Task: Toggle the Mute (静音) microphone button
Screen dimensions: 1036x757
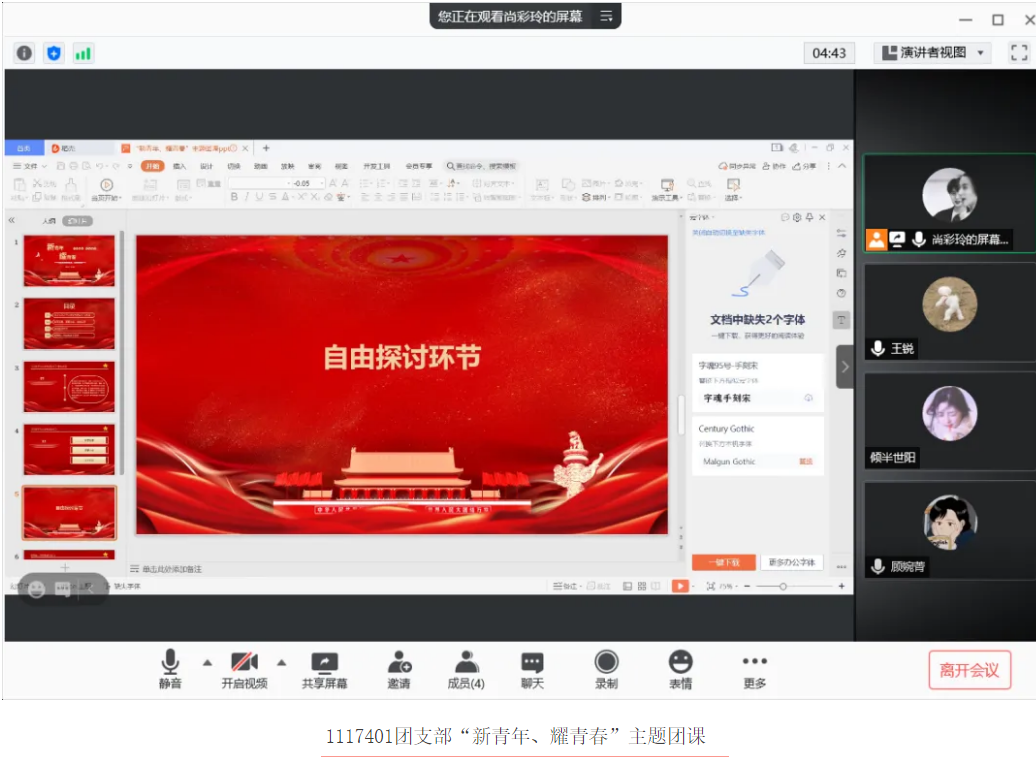Action: tap(170, 669)
